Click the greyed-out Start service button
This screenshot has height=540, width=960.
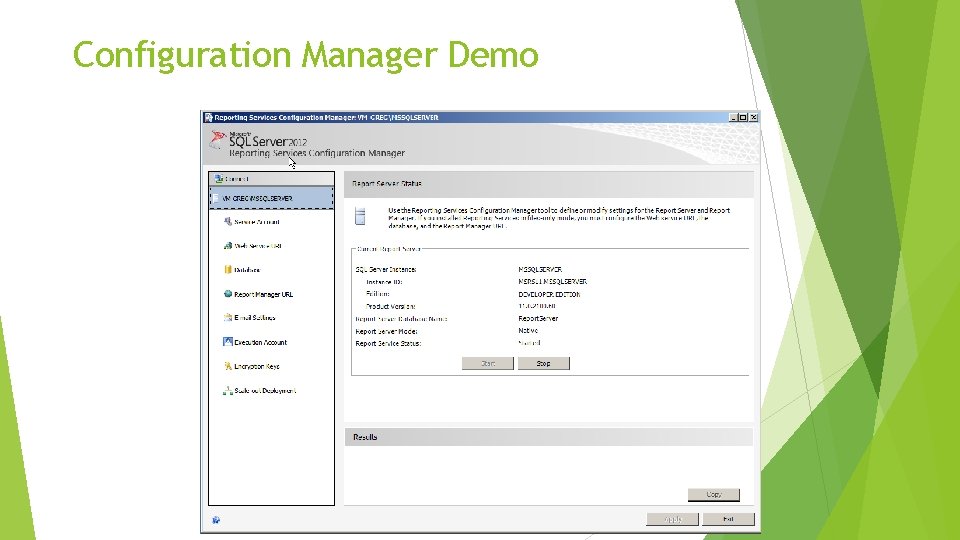(x=487, y=364)
